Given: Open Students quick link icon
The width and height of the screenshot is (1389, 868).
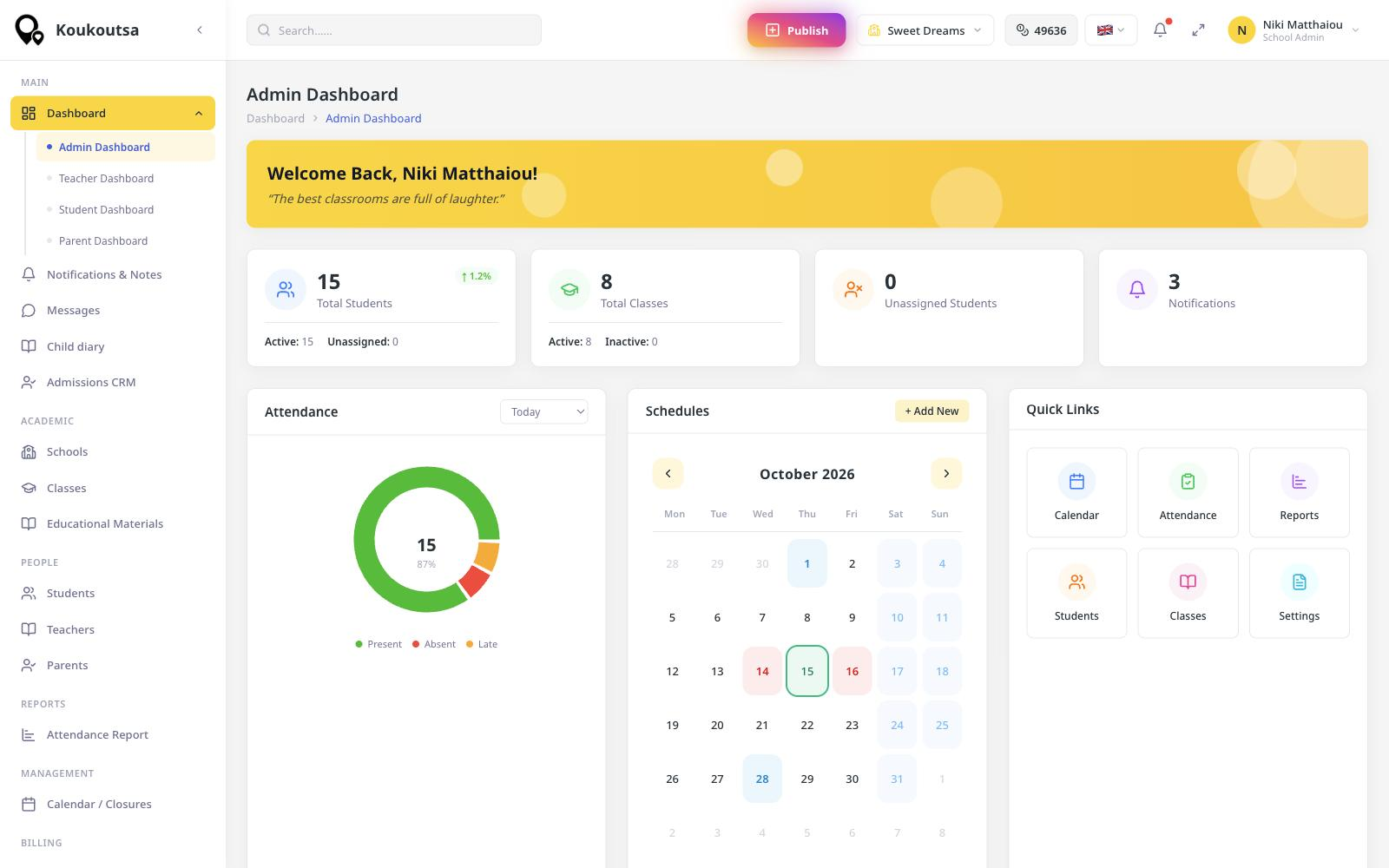Looking at the screenshot, I should pyautogui.click(x=1076, y=582).
